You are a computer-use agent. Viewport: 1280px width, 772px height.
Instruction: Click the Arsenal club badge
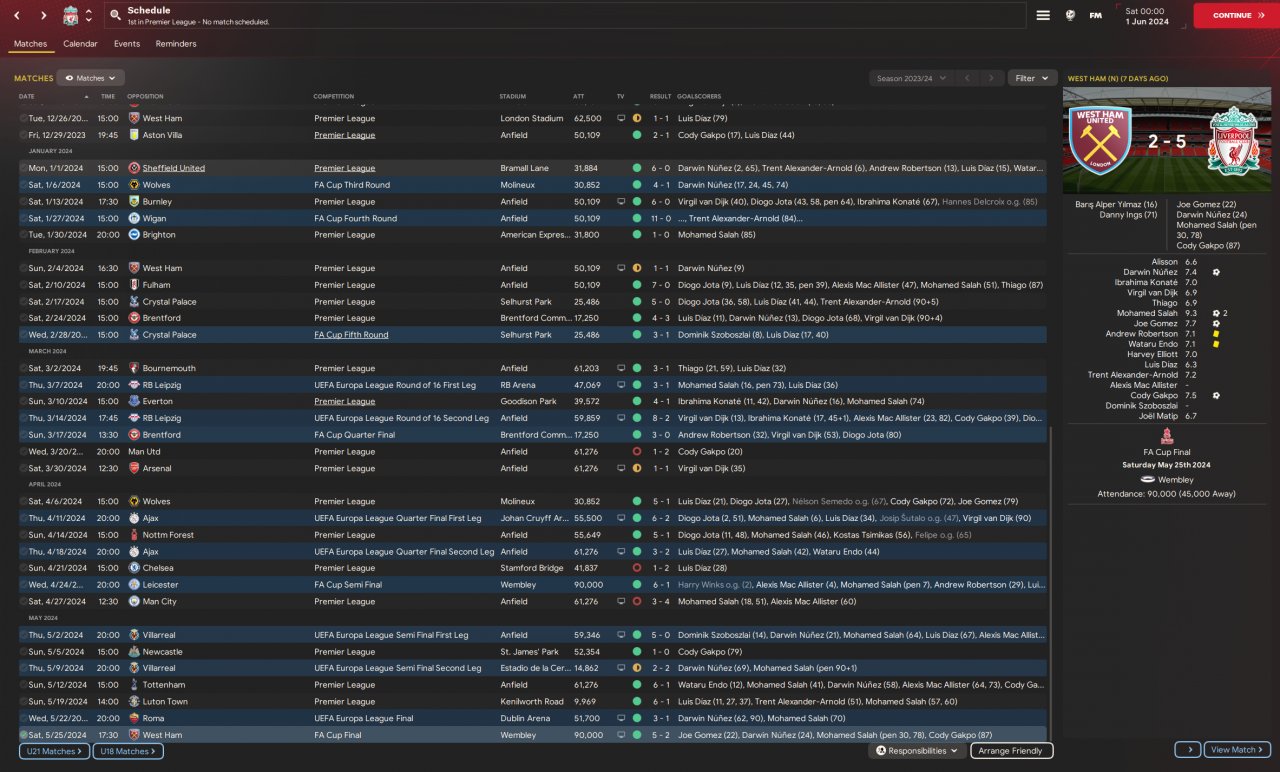[x=134, y=468]
